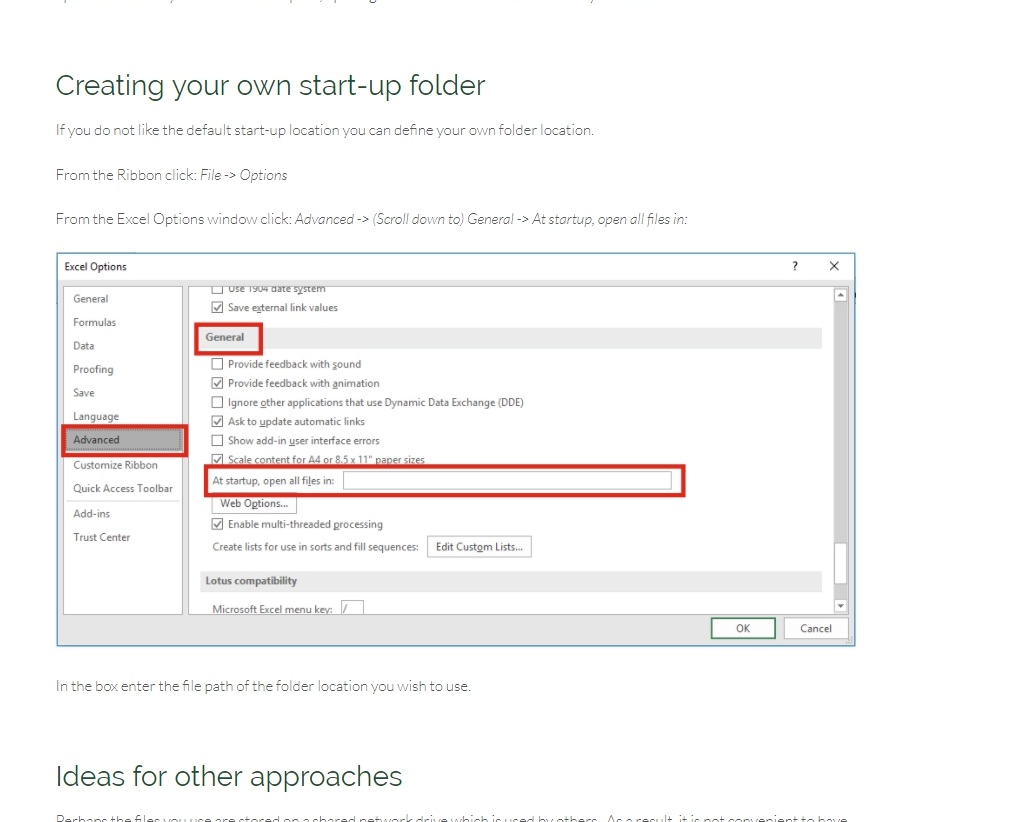Click the 'Excel Options' dialog title text
Screen dimensions: 1015x822
pyautogui.click(x=95, y=267)
